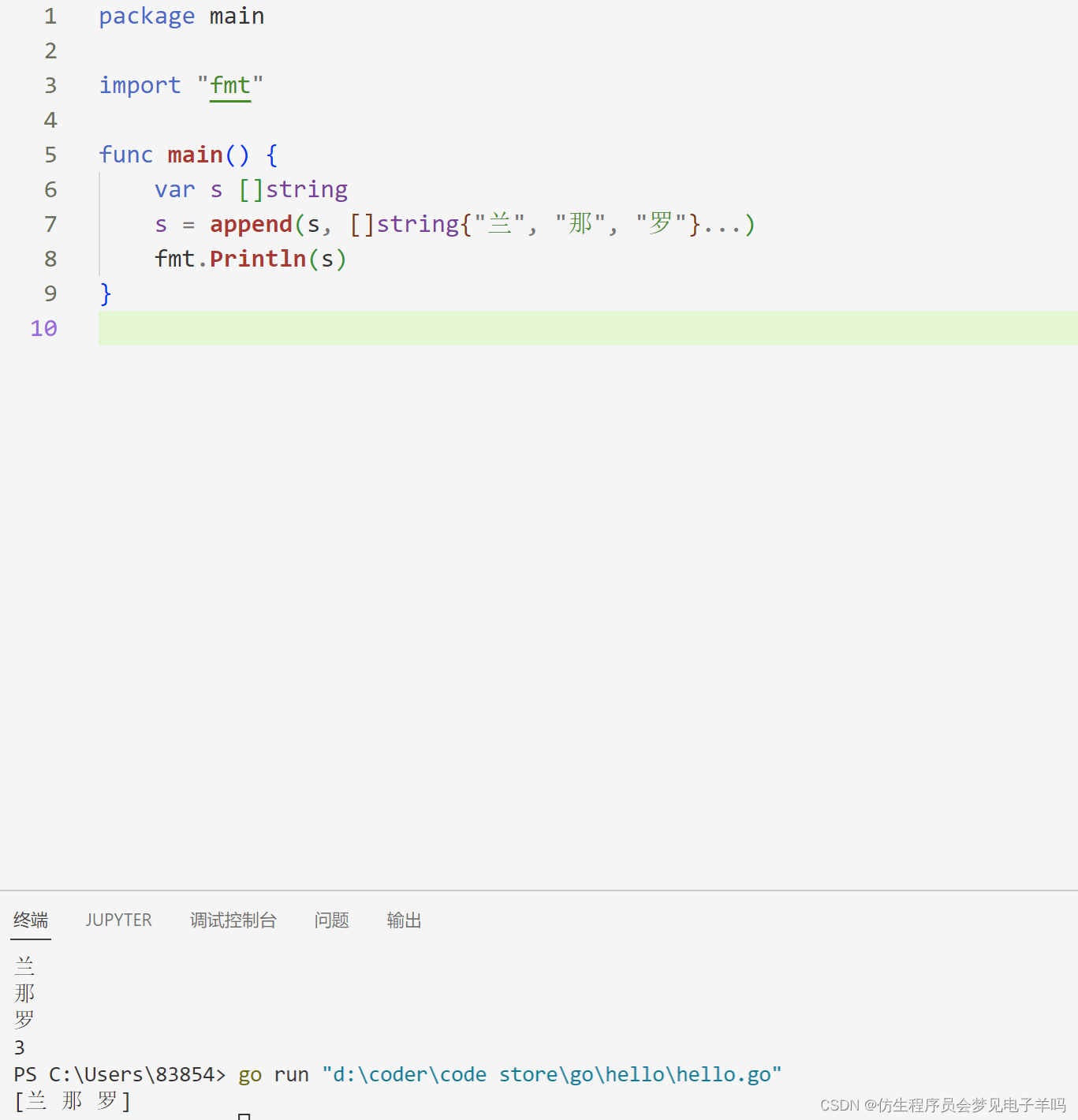Click the "[兰 那 罗]" terminal output
Screen dimensions: 1078x1120
(x=73, y=1101)
